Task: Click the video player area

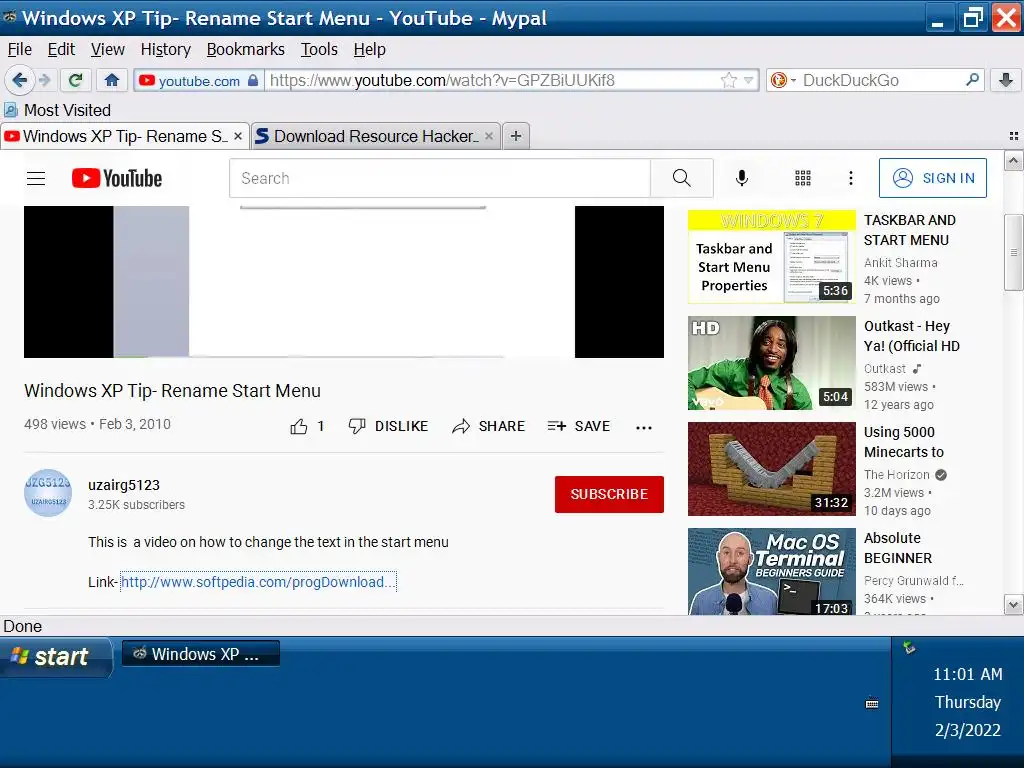Action: tap(344, 282)
